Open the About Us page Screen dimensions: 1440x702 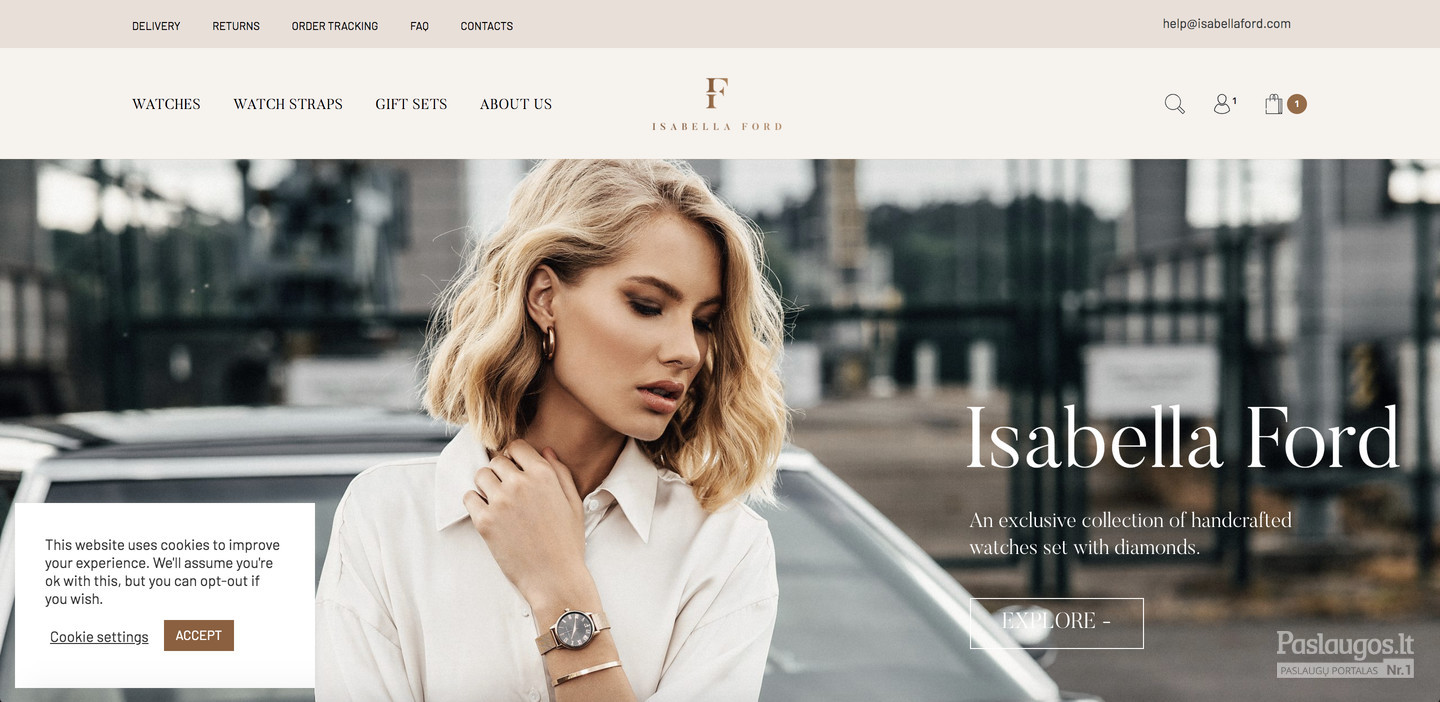coord(516,104)
